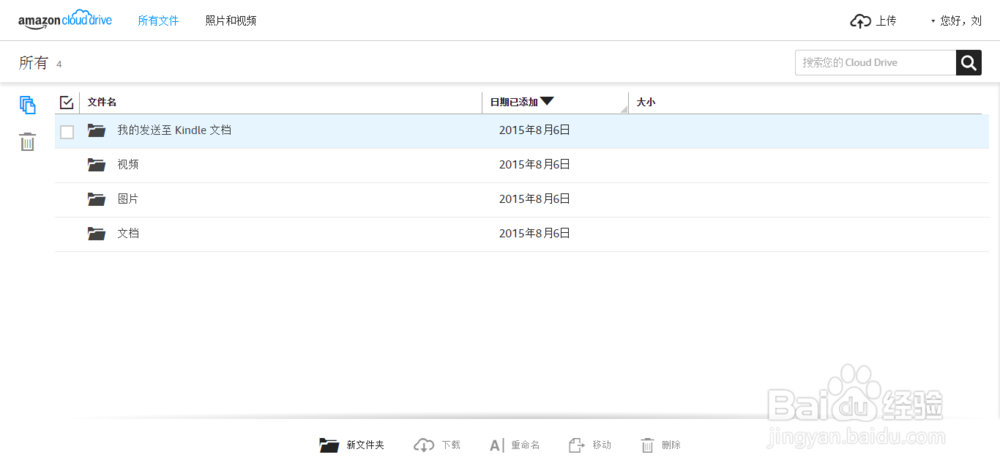Click the 文档 folder icon
The image size is (1000, 471).
click(96, 234)
